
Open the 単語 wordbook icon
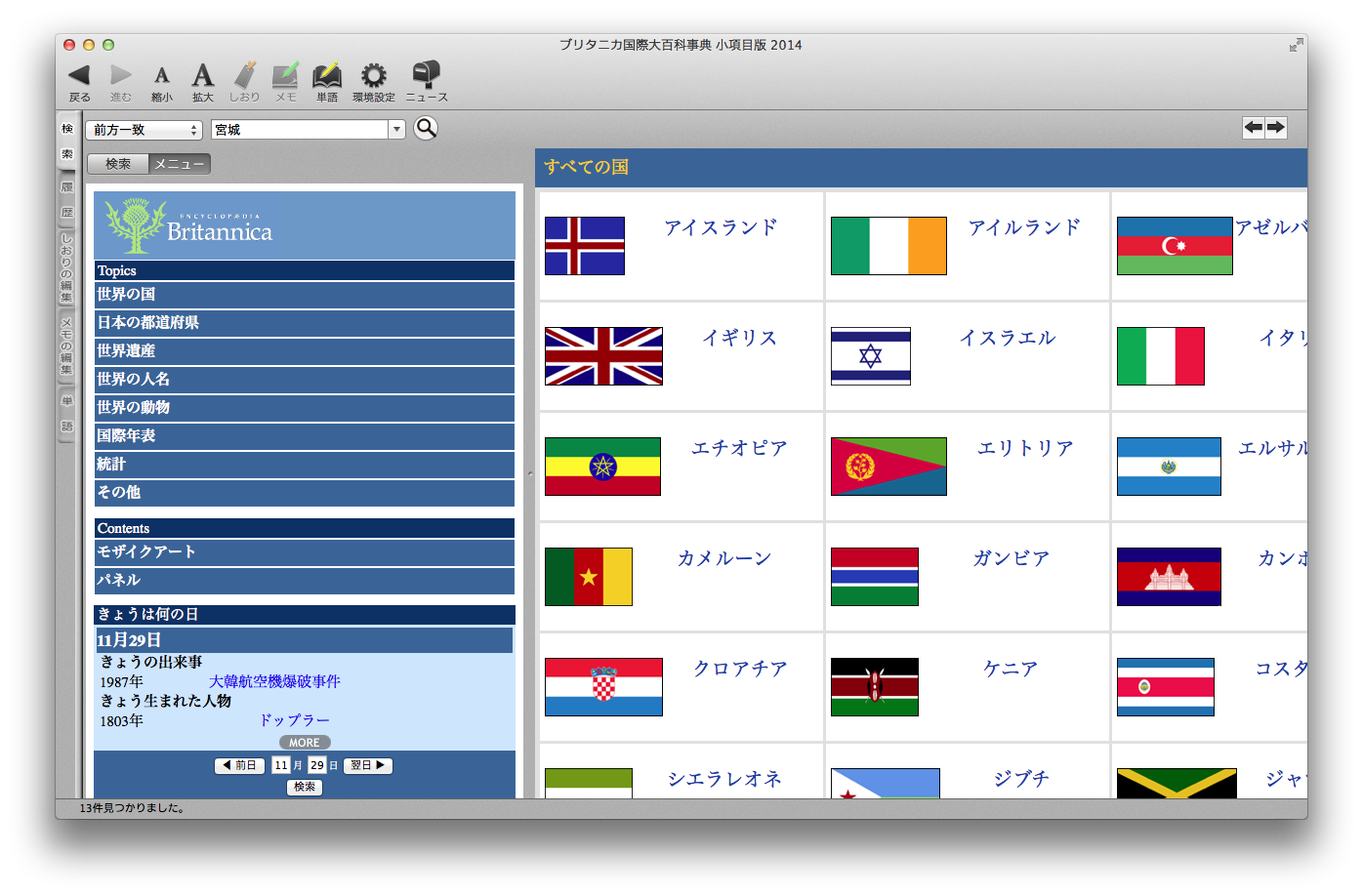327,75
